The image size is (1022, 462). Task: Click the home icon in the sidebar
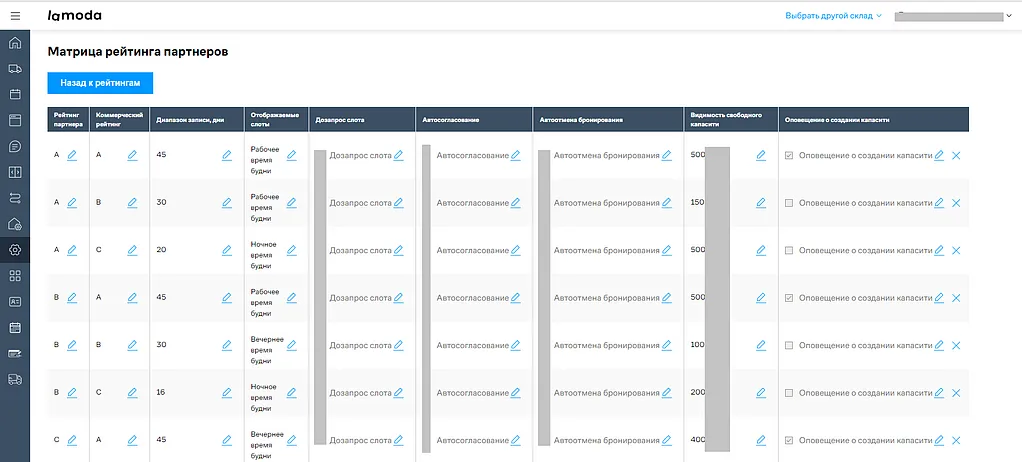pyautogui.click(x=15, y=43)
